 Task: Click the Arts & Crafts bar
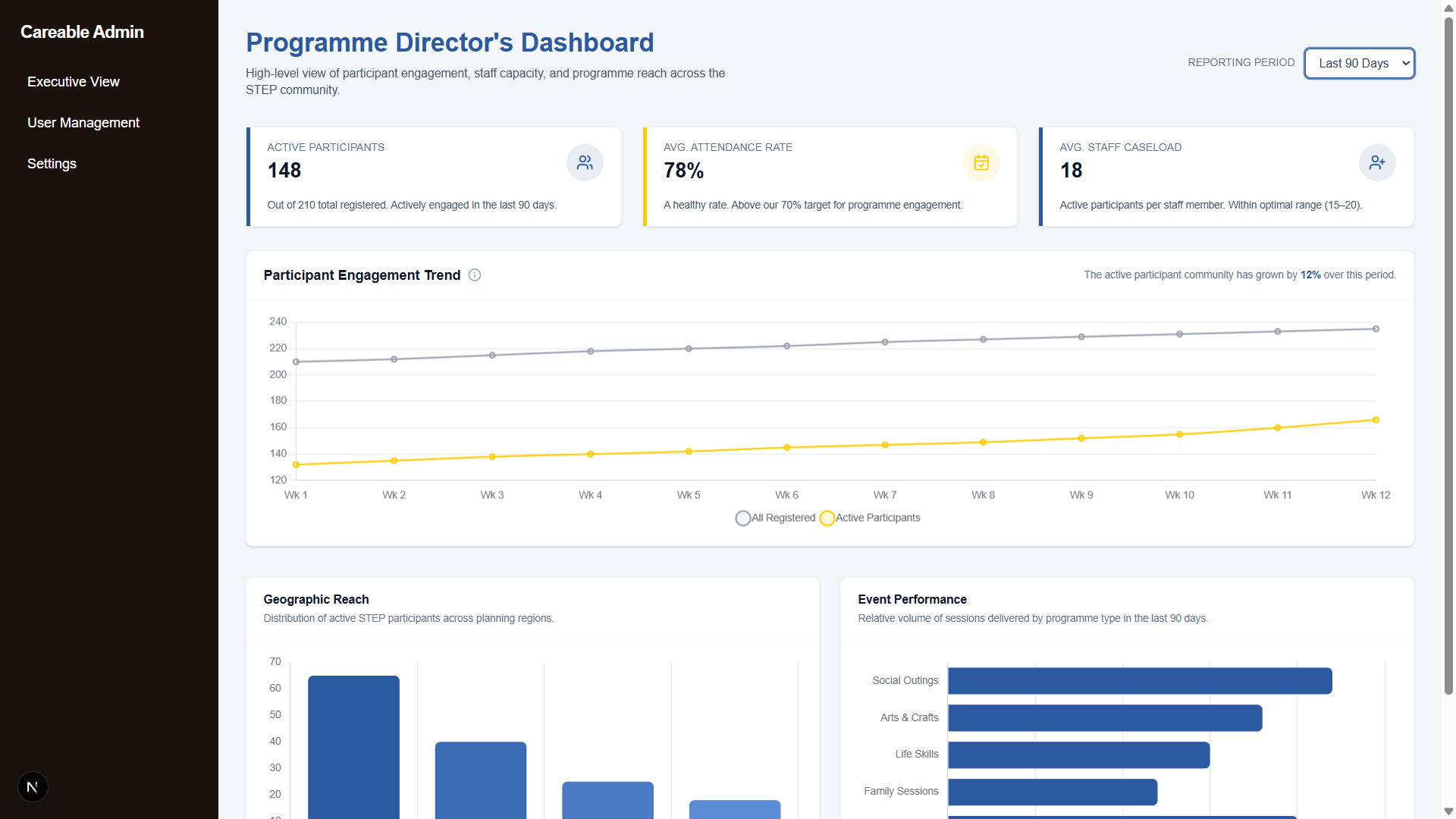(x=1104, y=718)
